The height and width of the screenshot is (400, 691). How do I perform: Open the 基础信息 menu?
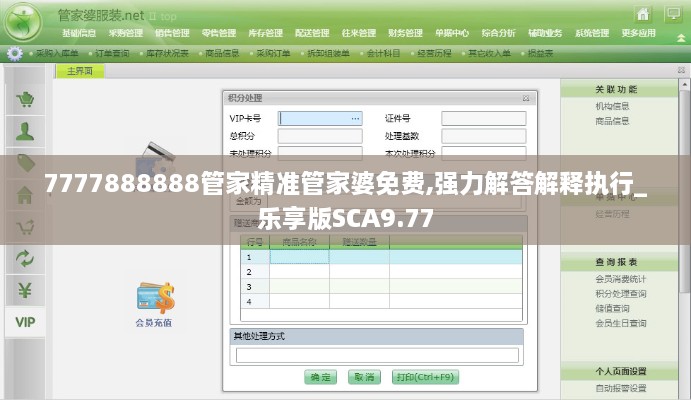pos(79,33)
